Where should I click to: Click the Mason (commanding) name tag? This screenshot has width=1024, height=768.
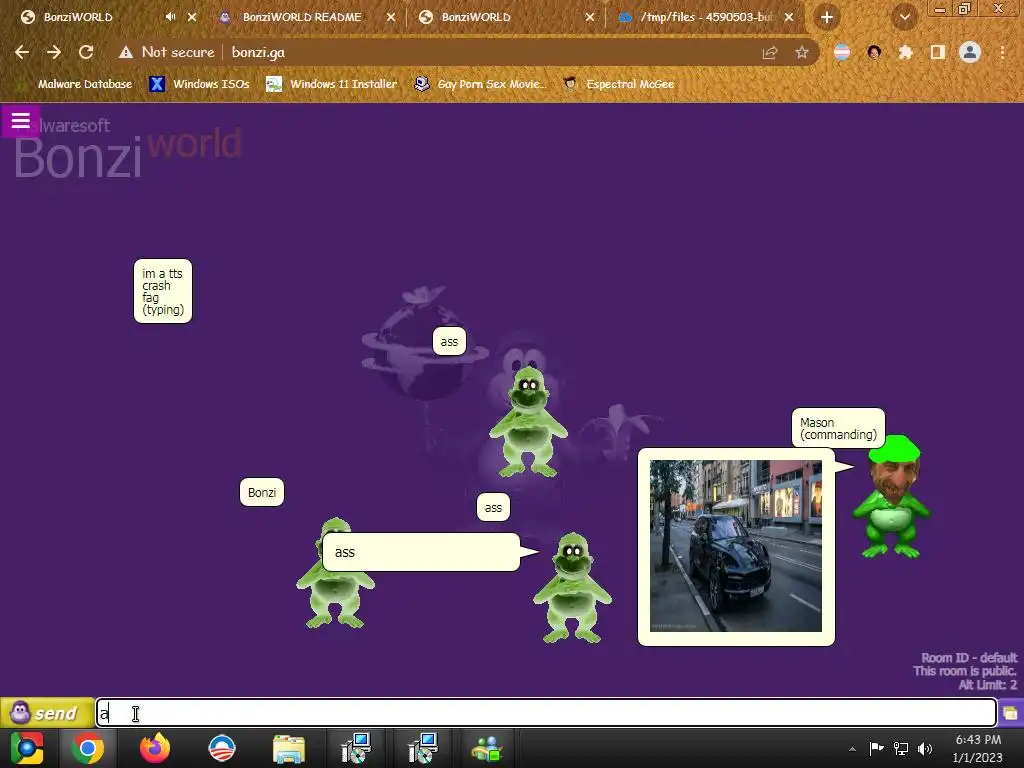click(839, 428)
